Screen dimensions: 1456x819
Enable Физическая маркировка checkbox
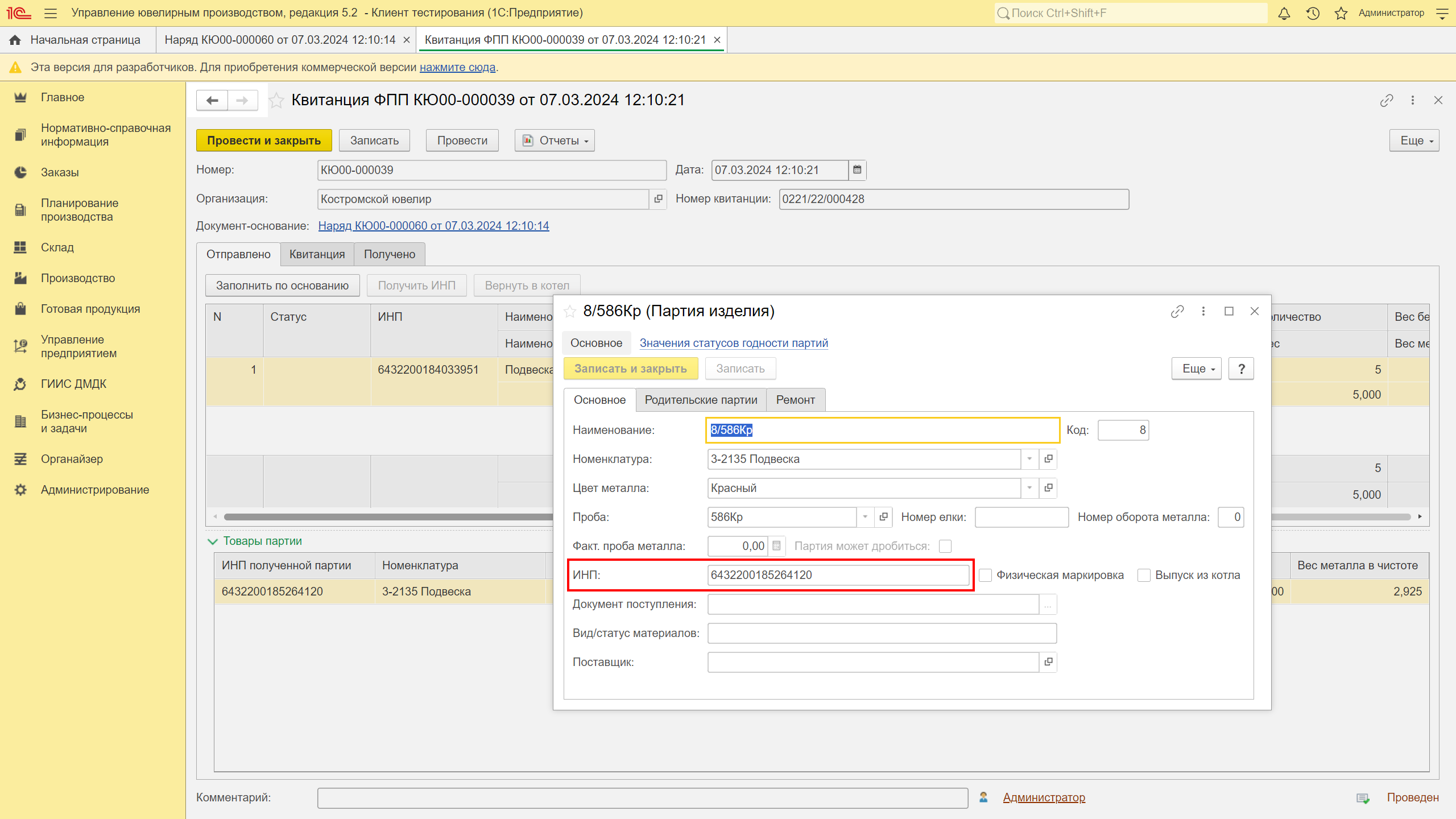[x=986, y=575]
